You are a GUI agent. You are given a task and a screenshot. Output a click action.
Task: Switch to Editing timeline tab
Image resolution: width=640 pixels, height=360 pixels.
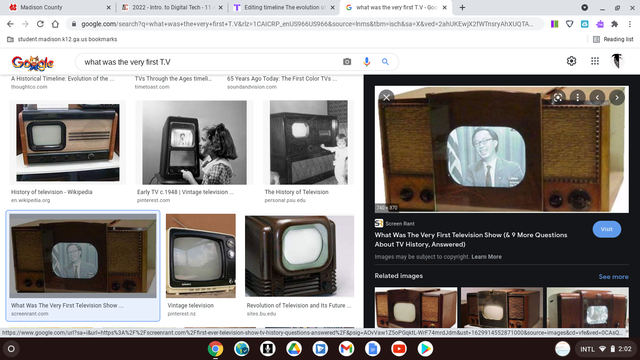[284, 7]
